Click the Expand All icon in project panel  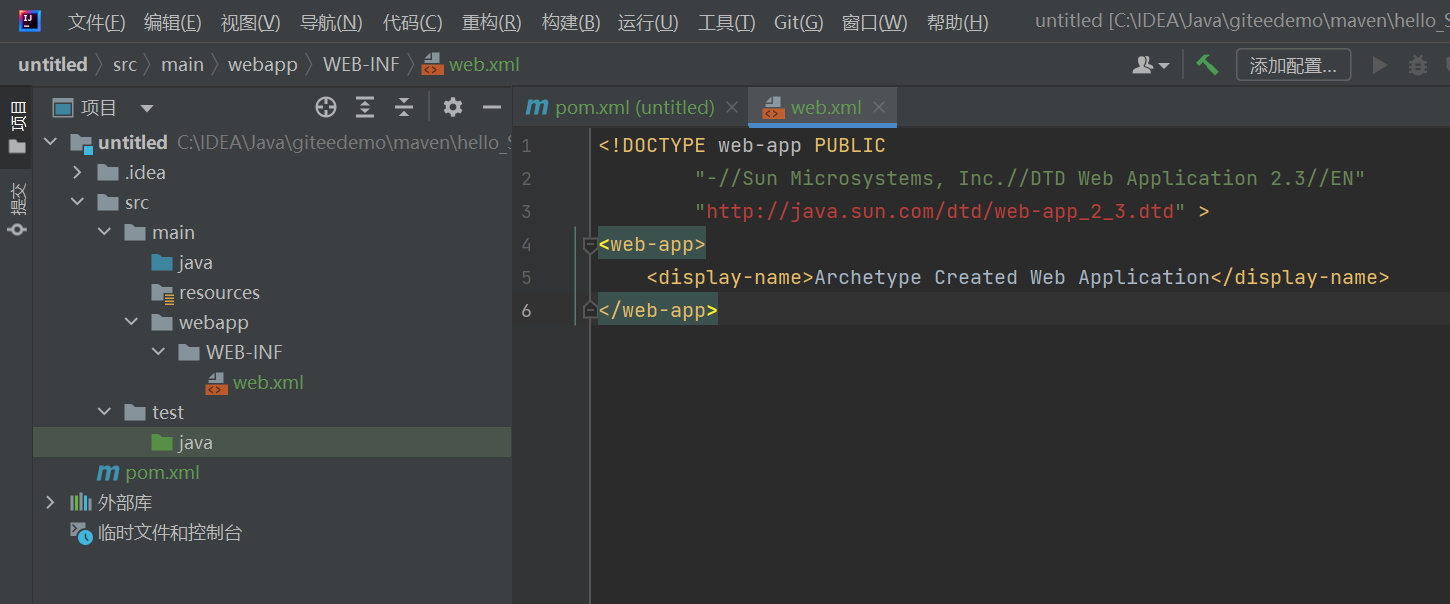coord(365,108)
